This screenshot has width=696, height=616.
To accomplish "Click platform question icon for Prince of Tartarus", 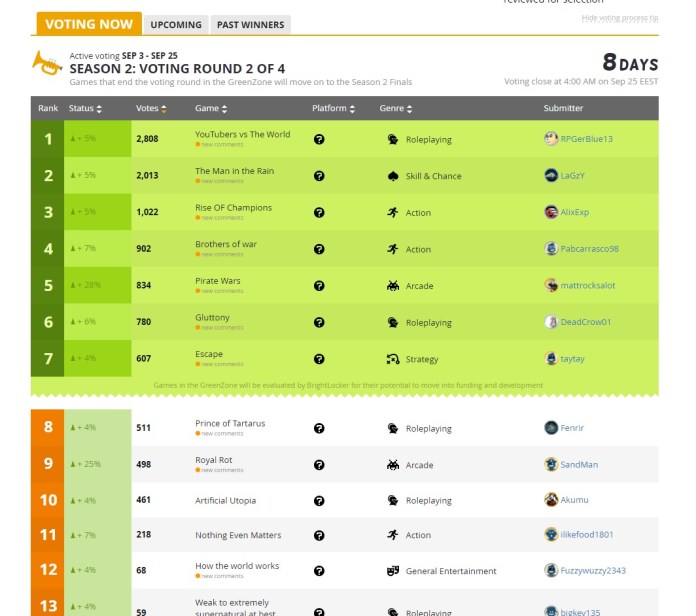I will click(x=319, y=428).
